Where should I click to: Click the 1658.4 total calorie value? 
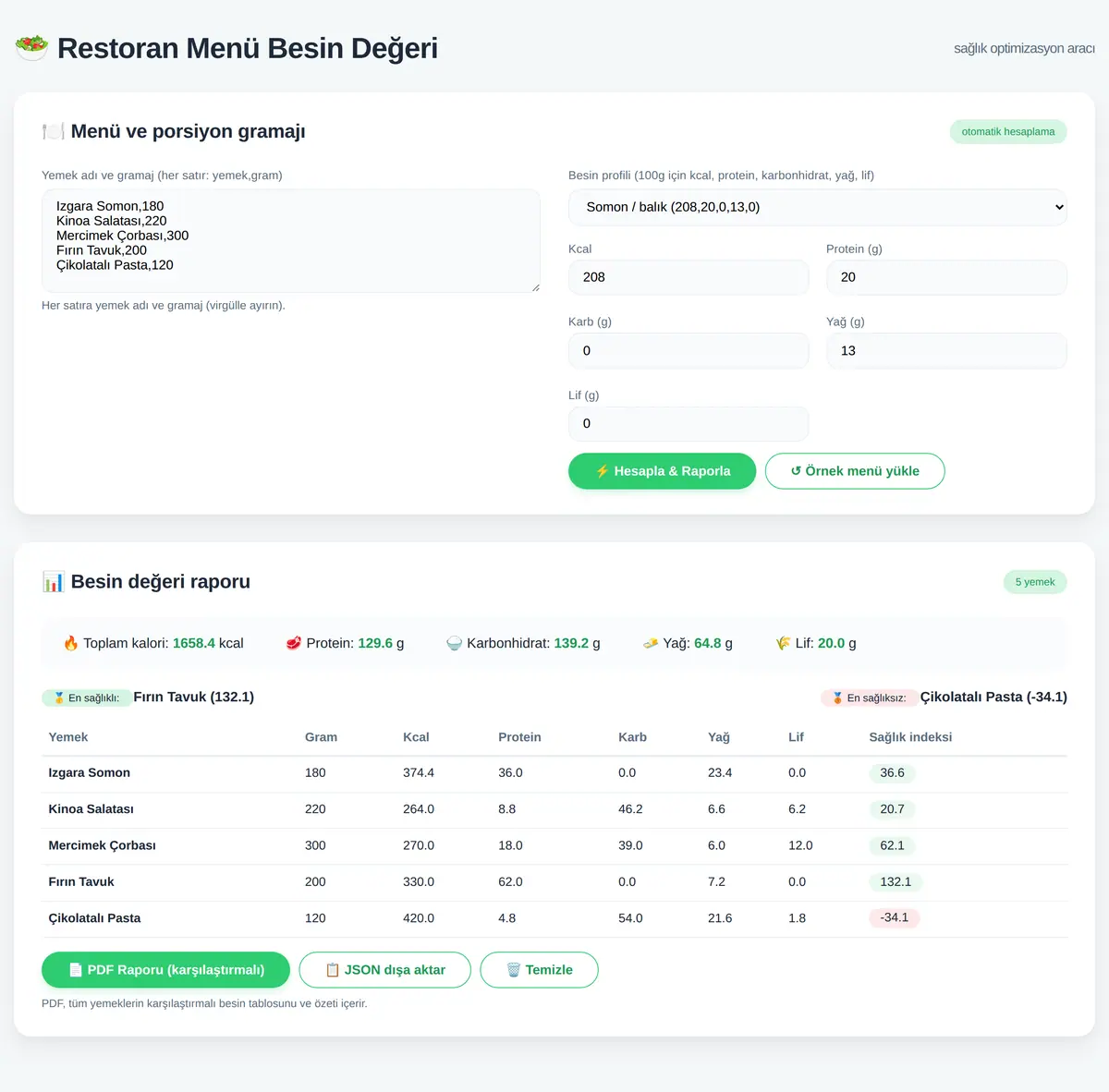pyautogui.click(x=194, y=643)
